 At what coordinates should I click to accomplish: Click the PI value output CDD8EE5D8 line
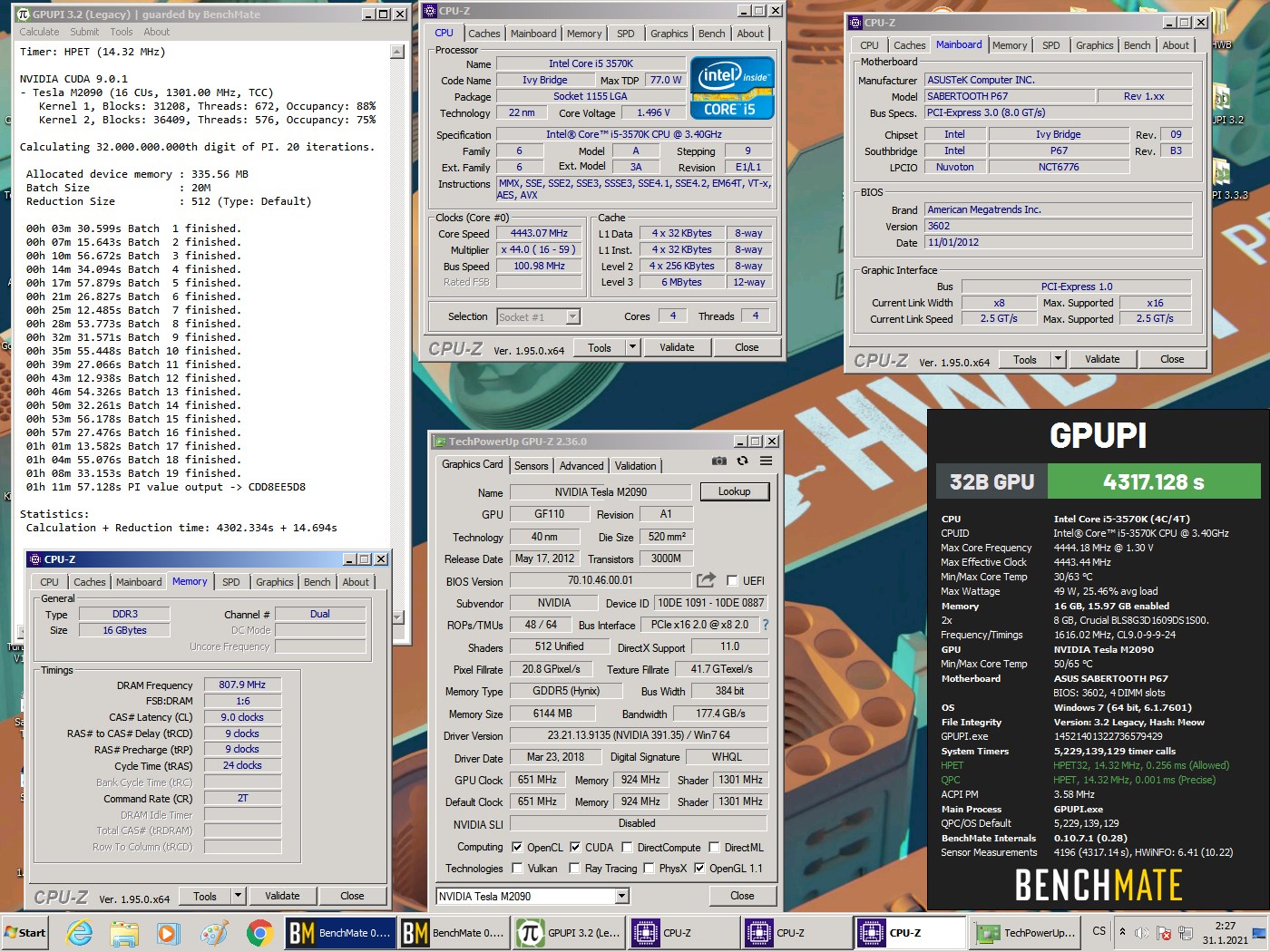(x=166, y=487)
